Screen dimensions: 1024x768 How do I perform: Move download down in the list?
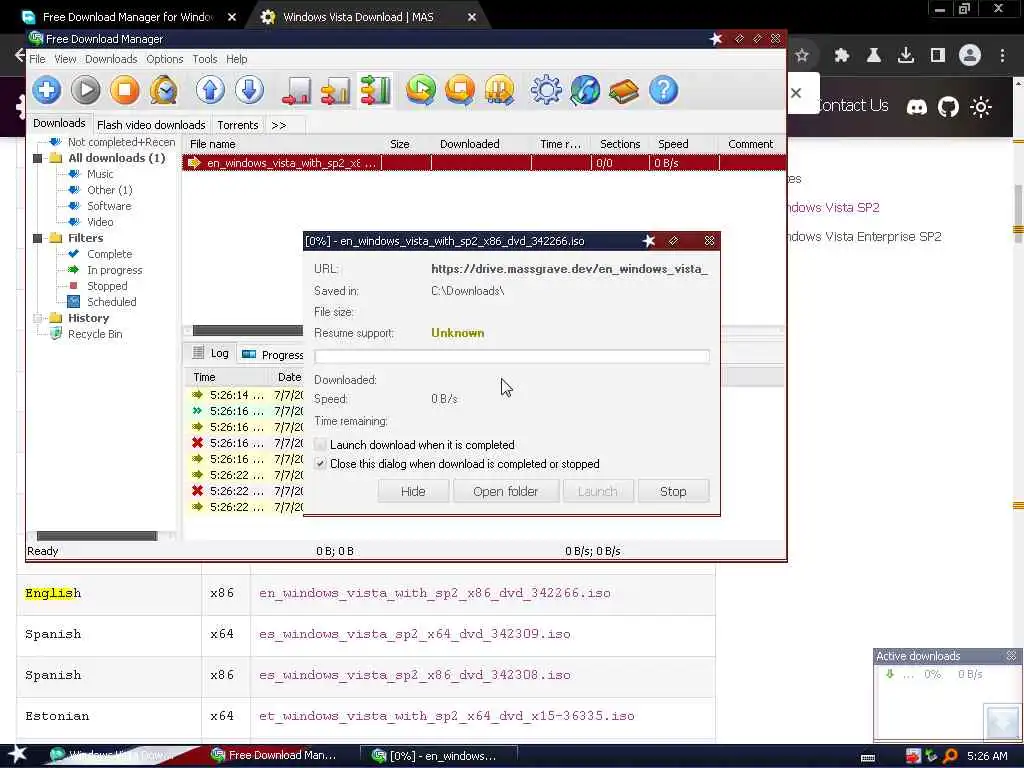249,89
